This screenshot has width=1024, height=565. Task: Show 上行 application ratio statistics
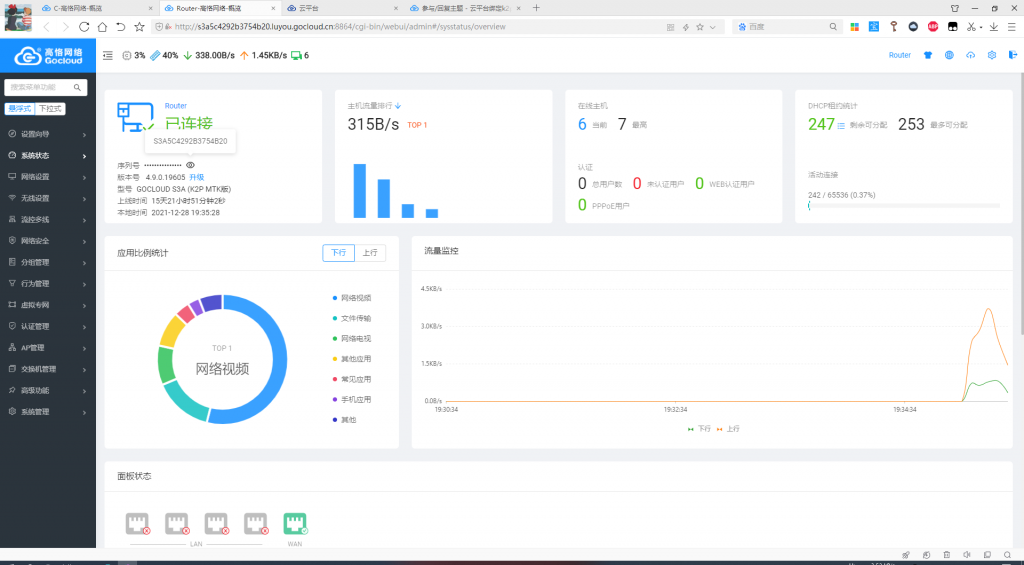[x=370, y=253]
